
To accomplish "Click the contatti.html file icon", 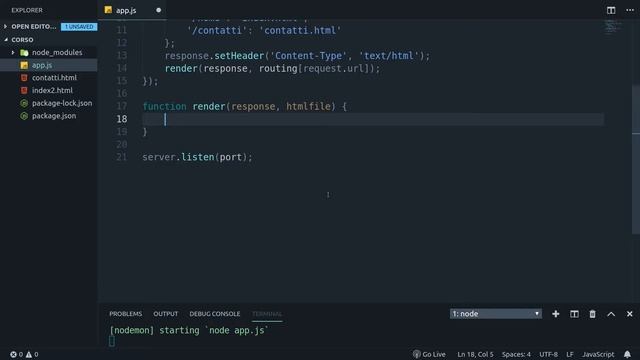I will coord(24,78).
